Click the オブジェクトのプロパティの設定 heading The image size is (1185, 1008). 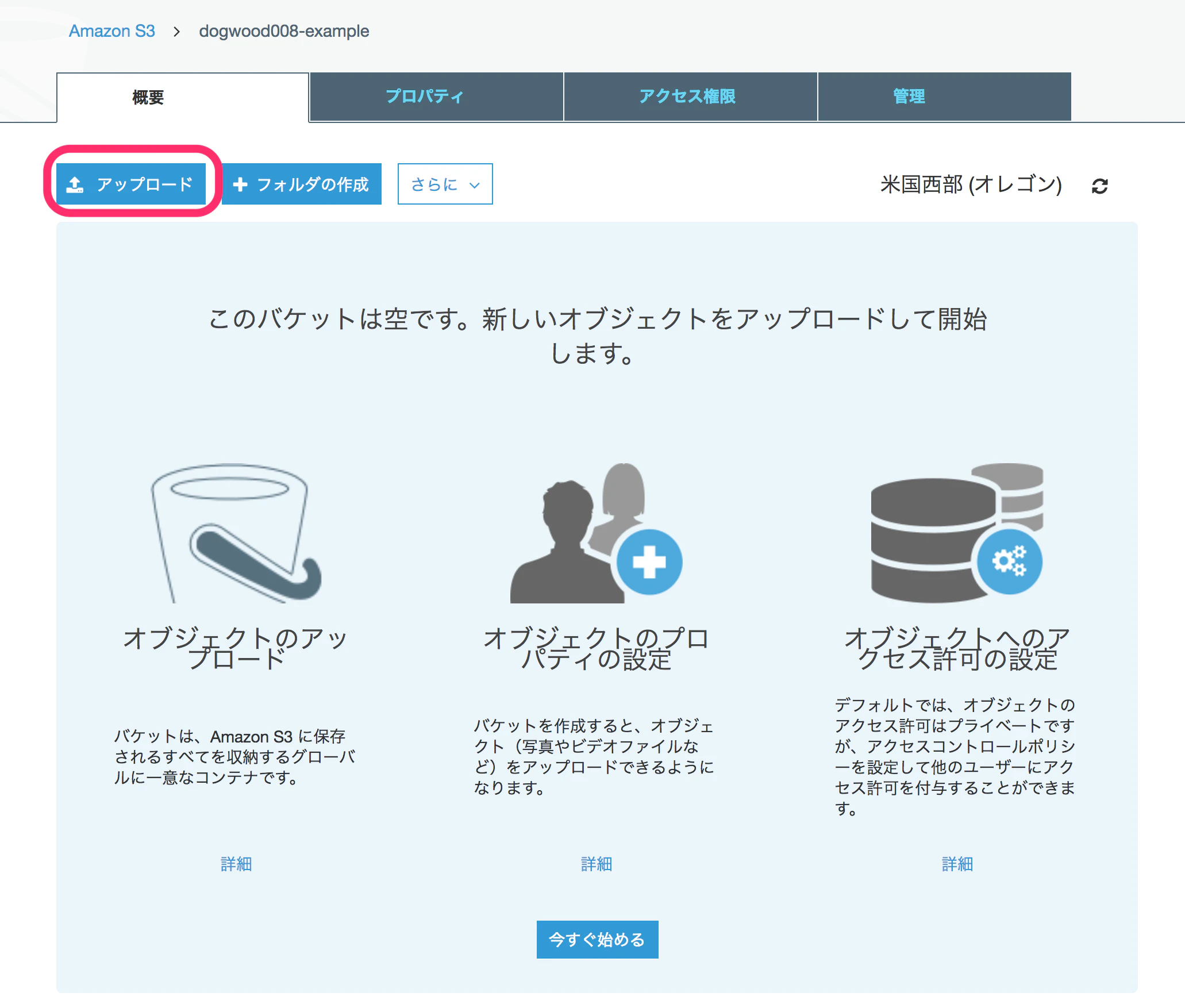(596, 648)
